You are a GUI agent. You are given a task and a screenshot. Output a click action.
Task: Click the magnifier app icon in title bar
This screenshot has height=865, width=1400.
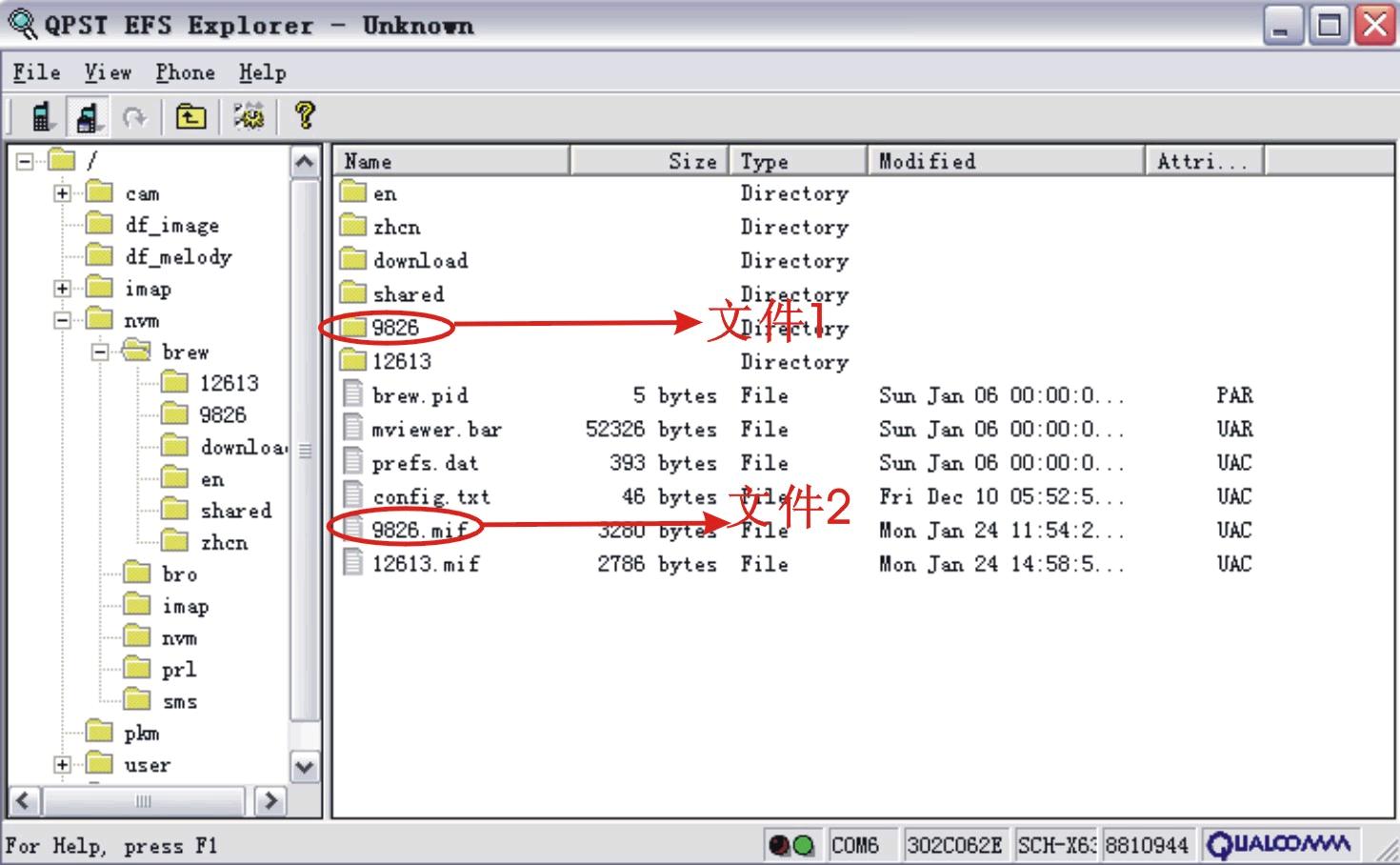(x=22, y=24)
